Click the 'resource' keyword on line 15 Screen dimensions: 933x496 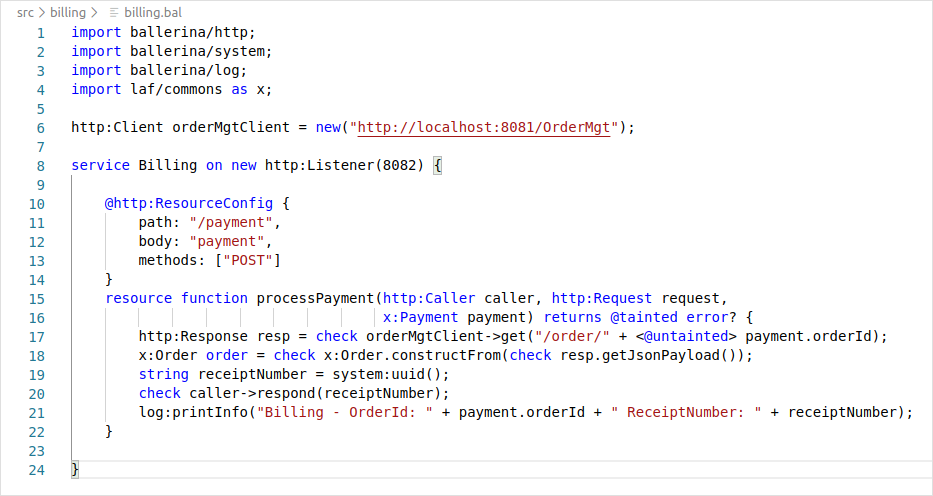139,299
